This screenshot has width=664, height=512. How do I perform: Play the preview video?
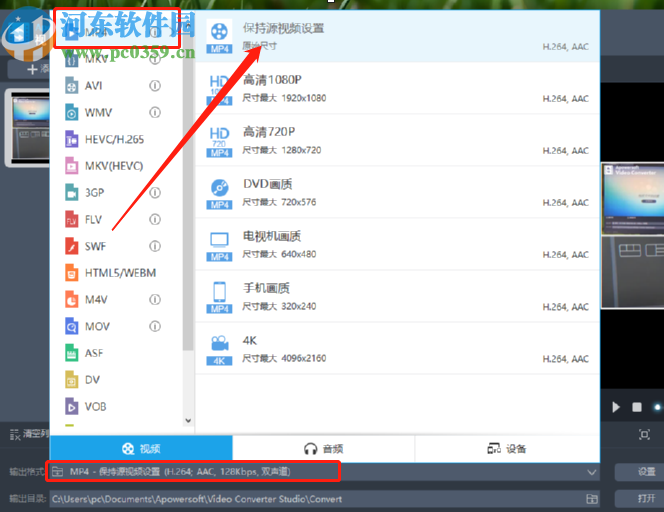[x=616, y=407]
